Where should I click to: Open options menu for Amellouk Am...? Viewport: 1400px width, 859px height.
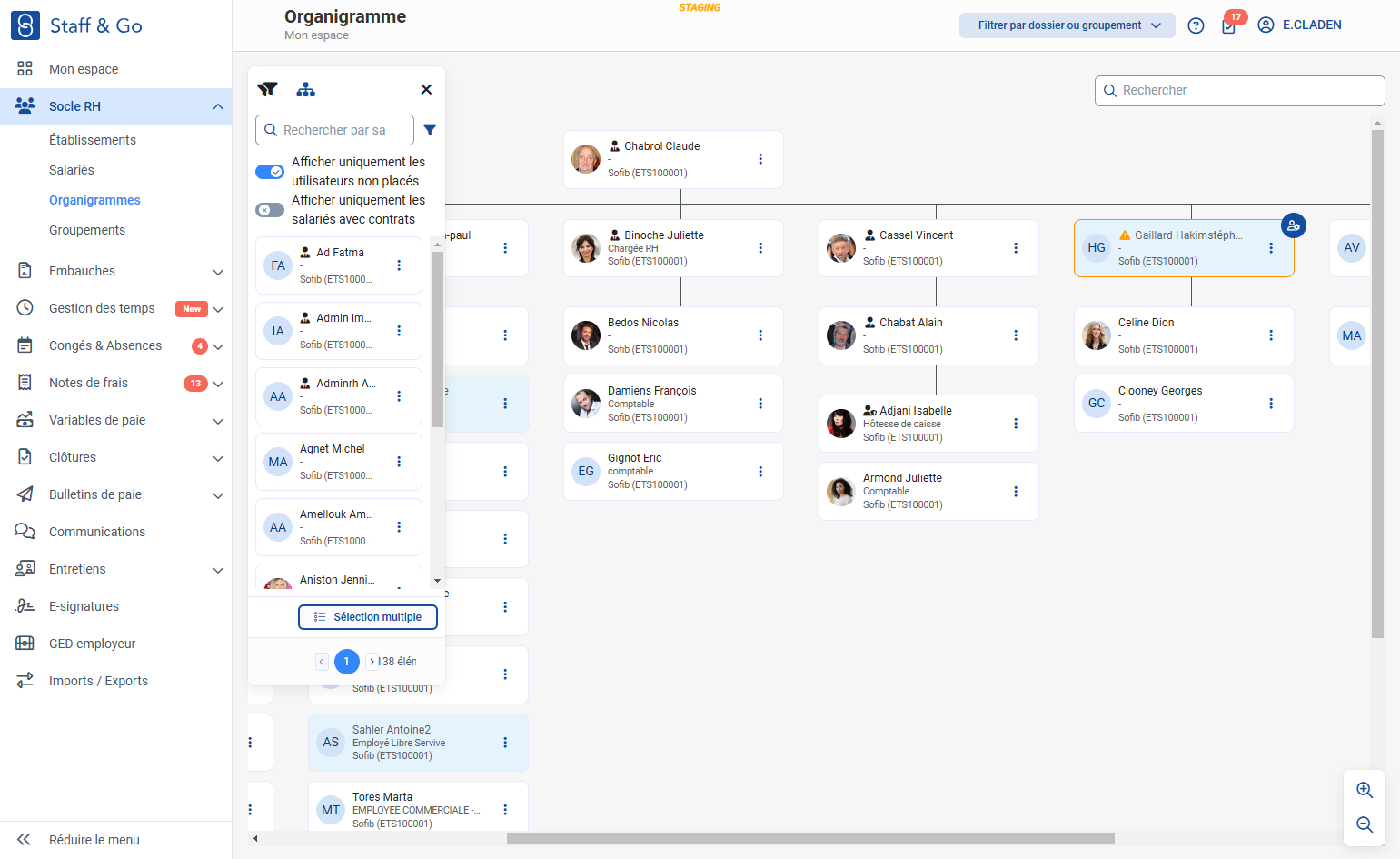399,527
